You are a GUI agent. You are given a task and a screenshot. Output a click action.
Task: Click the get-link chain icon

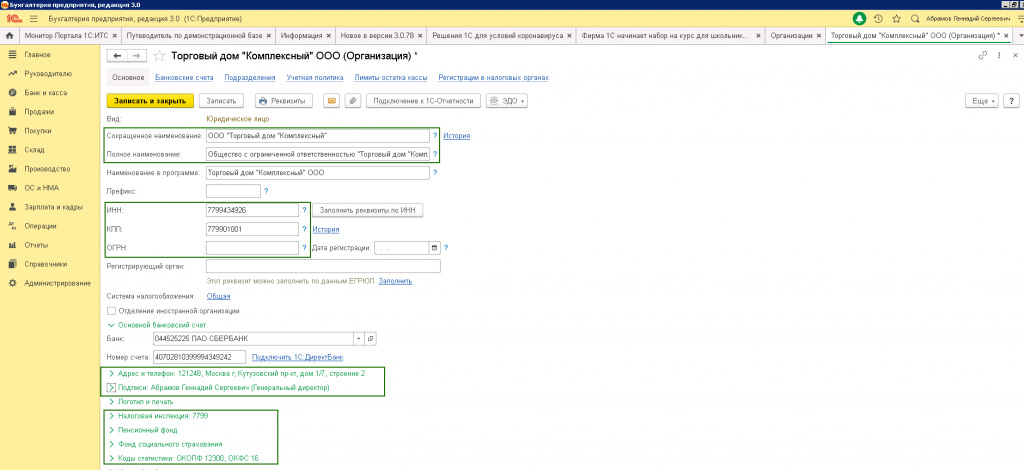pyautogui.click(x=983, y=56)
